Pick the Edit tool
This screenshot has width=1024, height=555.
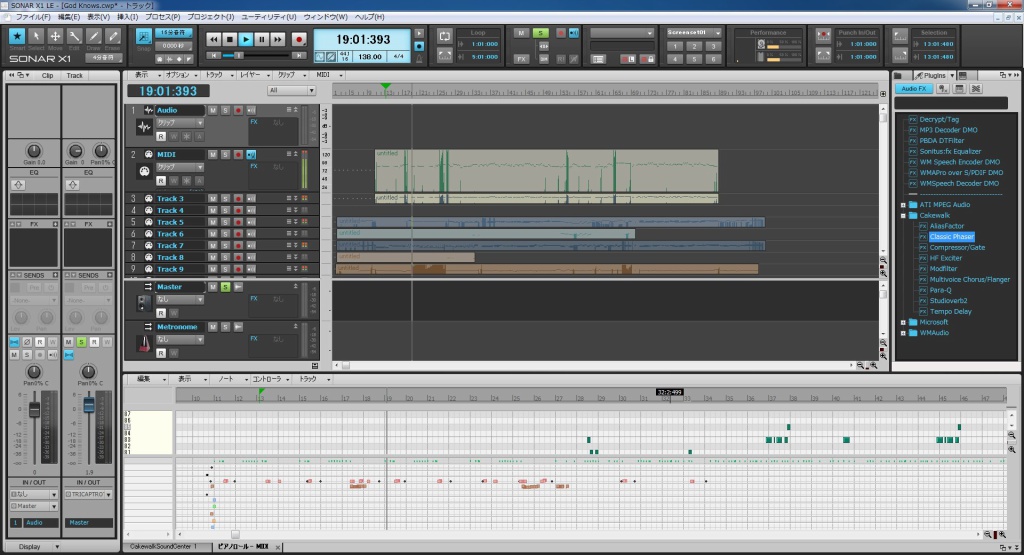click(x=74, y=37)
